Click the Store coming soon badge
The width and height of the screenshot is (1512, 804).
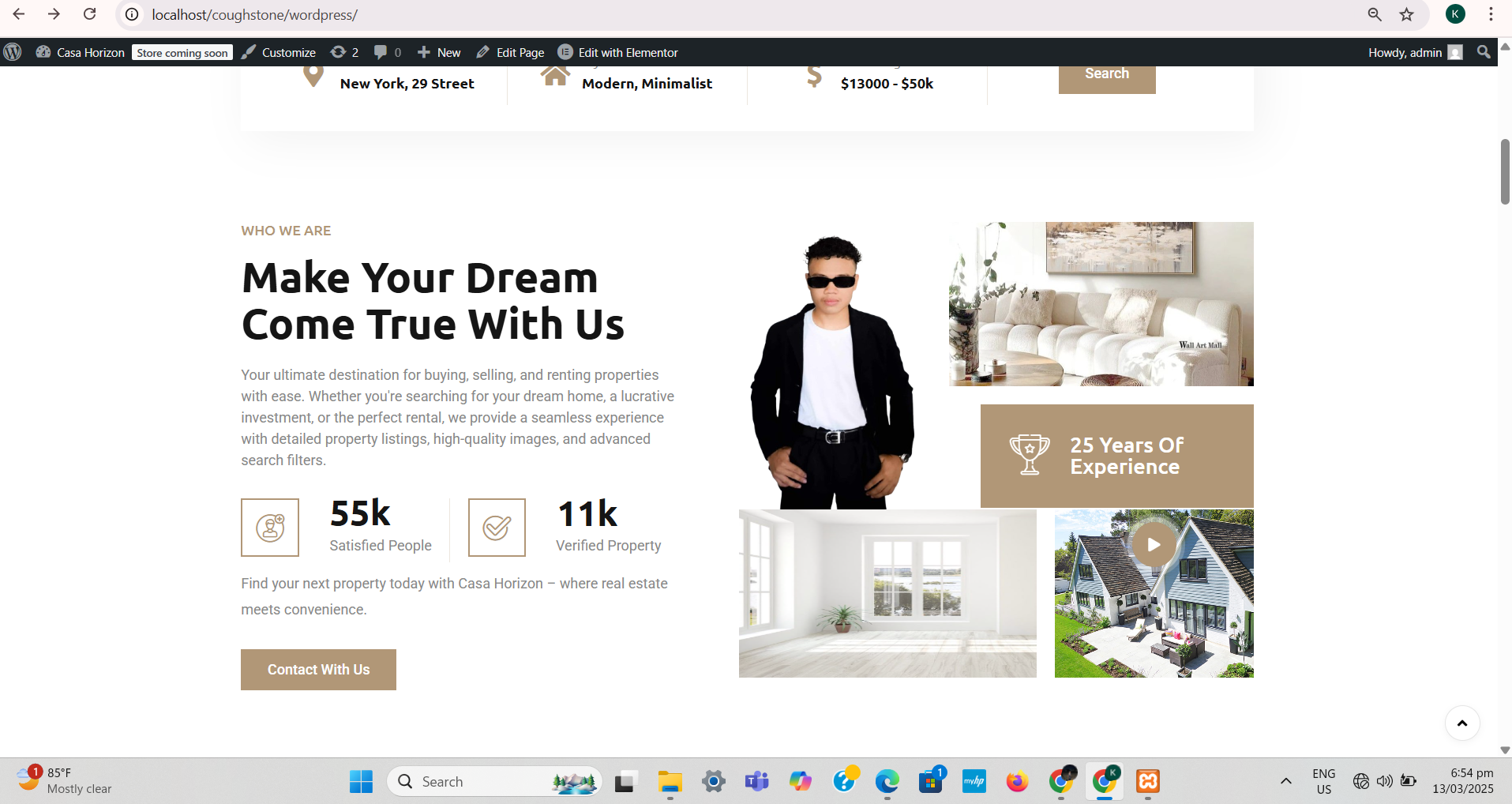pyautogui.click(x=182, y=53)
